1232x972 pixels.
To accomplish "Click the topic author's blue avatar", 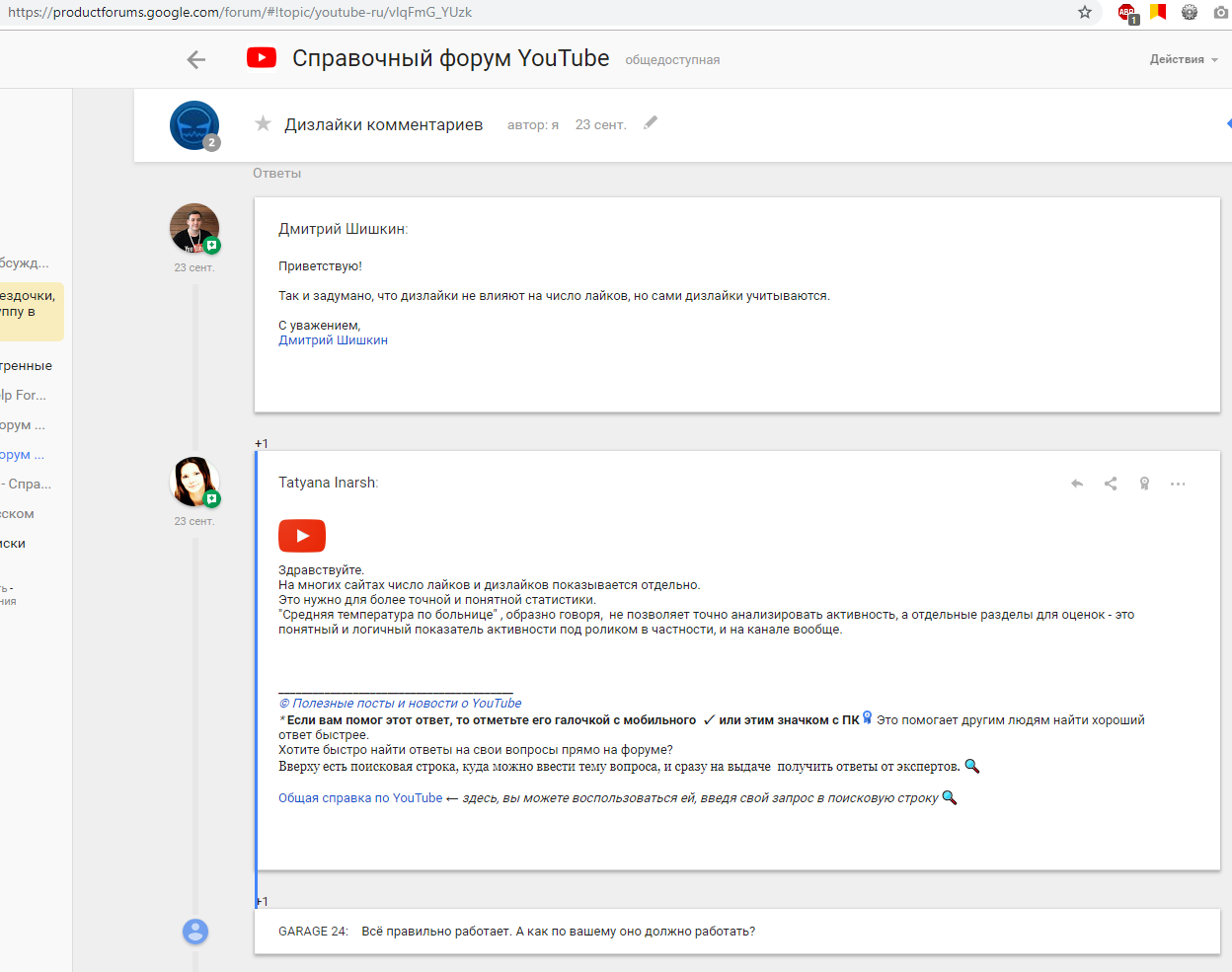I will [194, 125].
